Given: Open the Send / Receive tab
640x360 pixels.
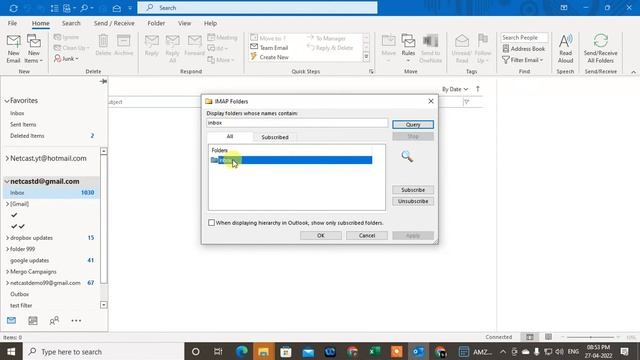Looking at the screenshot, I should coord(114,23).
